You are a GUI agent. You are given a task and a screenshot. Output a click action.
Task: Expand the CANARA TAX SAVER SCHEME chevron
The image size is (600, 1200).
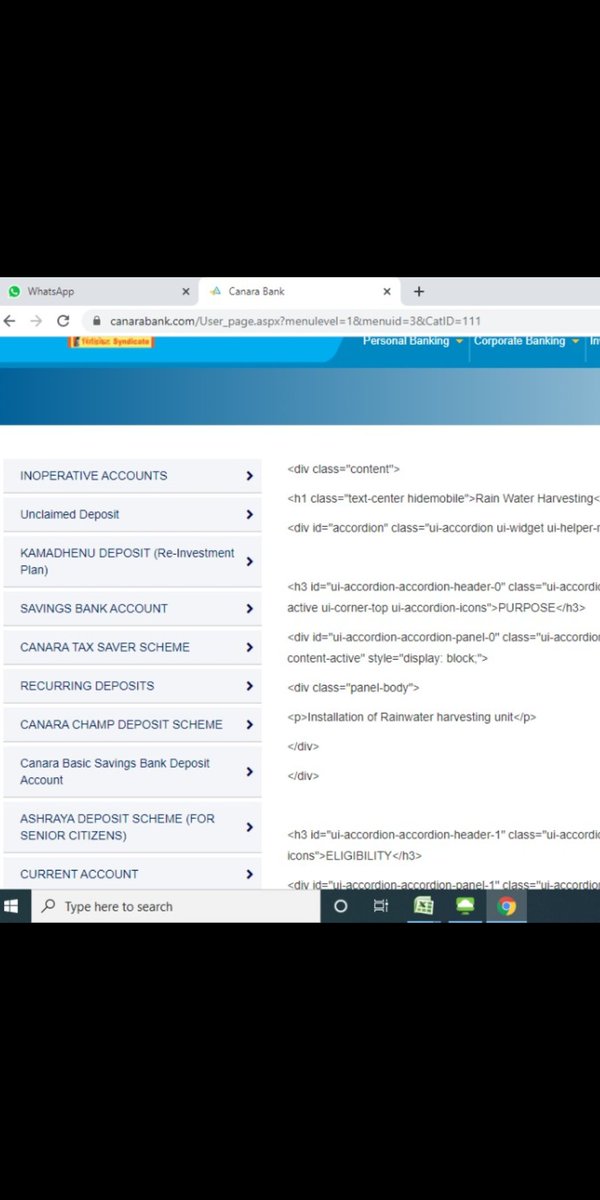point(250,647)
